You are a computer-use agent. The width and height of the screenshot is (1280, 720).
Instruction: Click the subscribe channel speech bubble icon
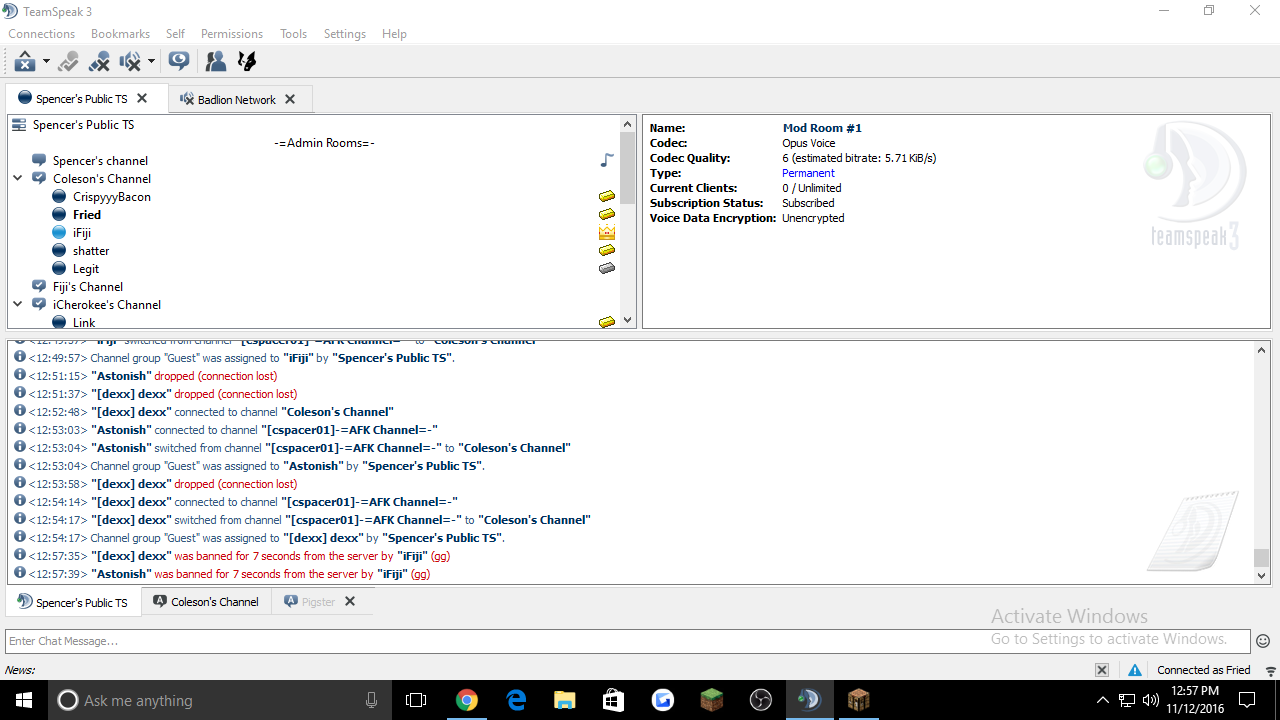coord(179,62)
